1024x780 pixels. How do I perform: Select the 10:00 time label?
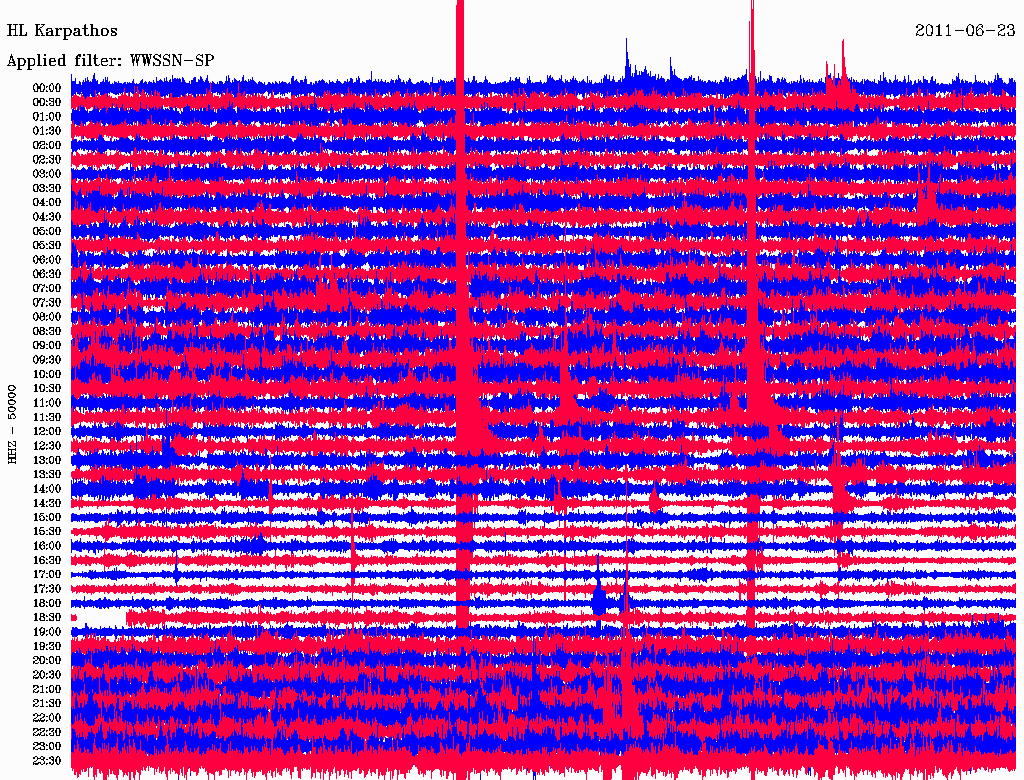47,374
